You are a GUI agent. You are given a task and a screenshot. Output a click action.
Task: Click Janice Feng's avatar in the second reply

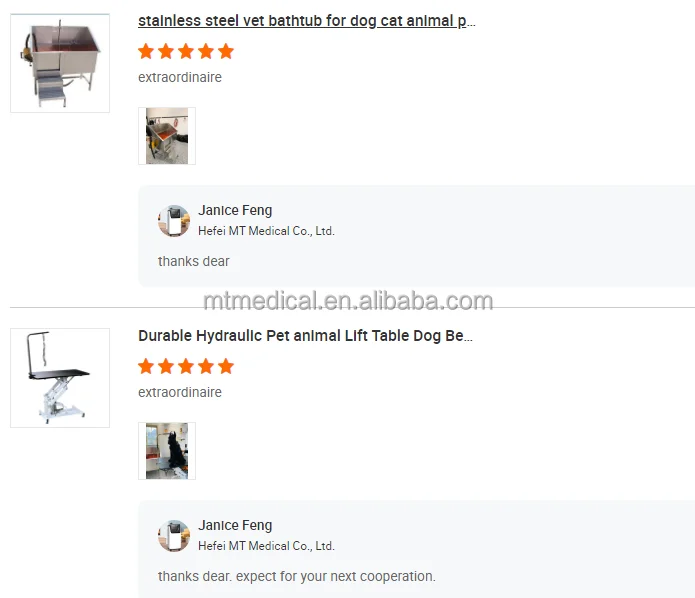click(174, 535)
